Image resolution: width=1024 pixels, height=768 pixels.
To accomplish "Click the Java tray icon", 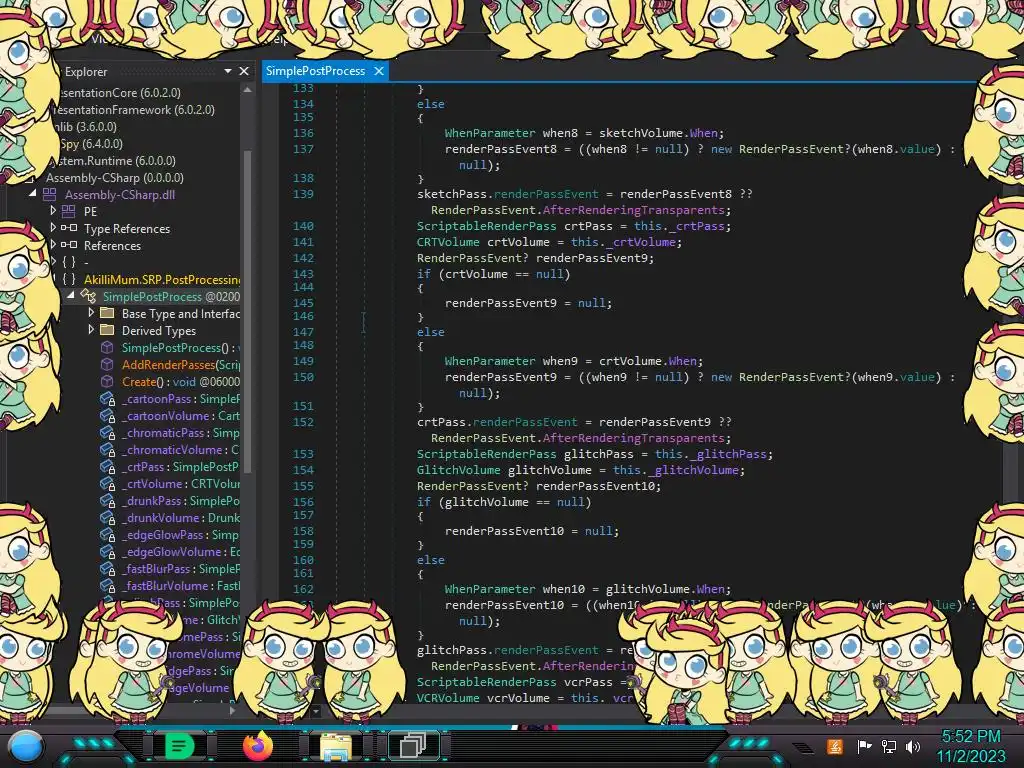I will tap(835, 746).
